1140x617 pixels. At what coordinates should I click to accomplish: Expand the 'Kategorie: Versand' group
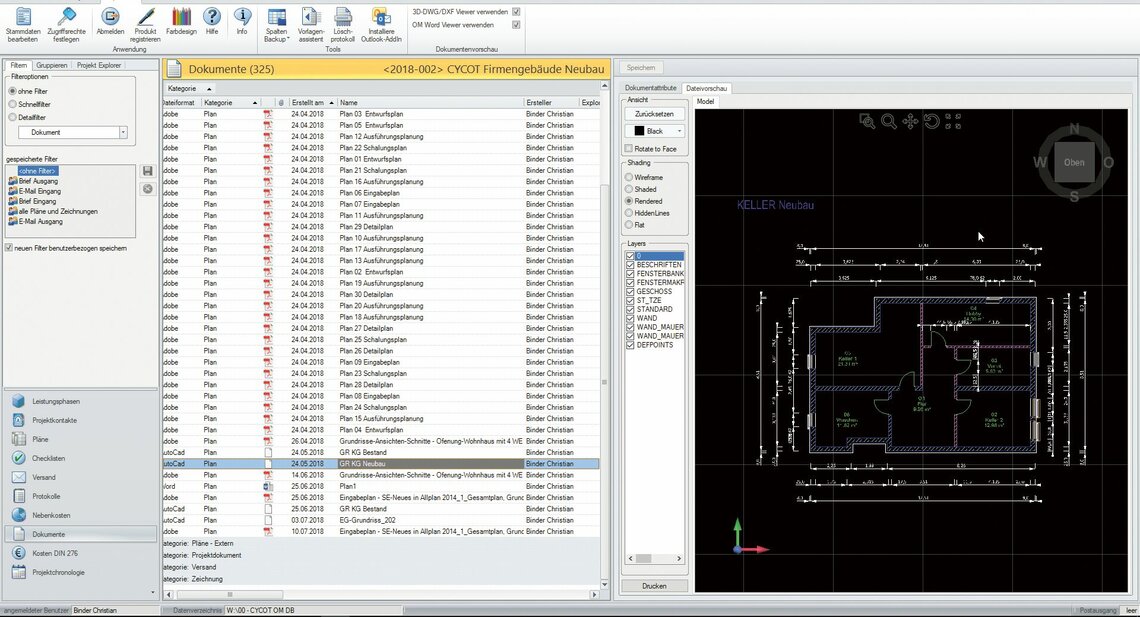click(190, 567)
